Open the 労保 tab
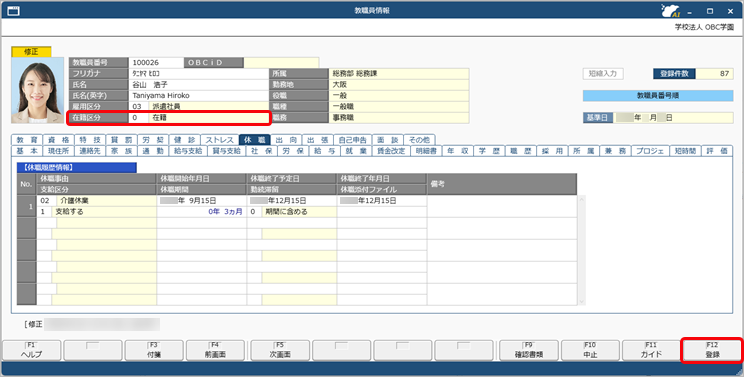Image resolution: width=744 pixels, height=377 pixels. [x=293, y=151]
